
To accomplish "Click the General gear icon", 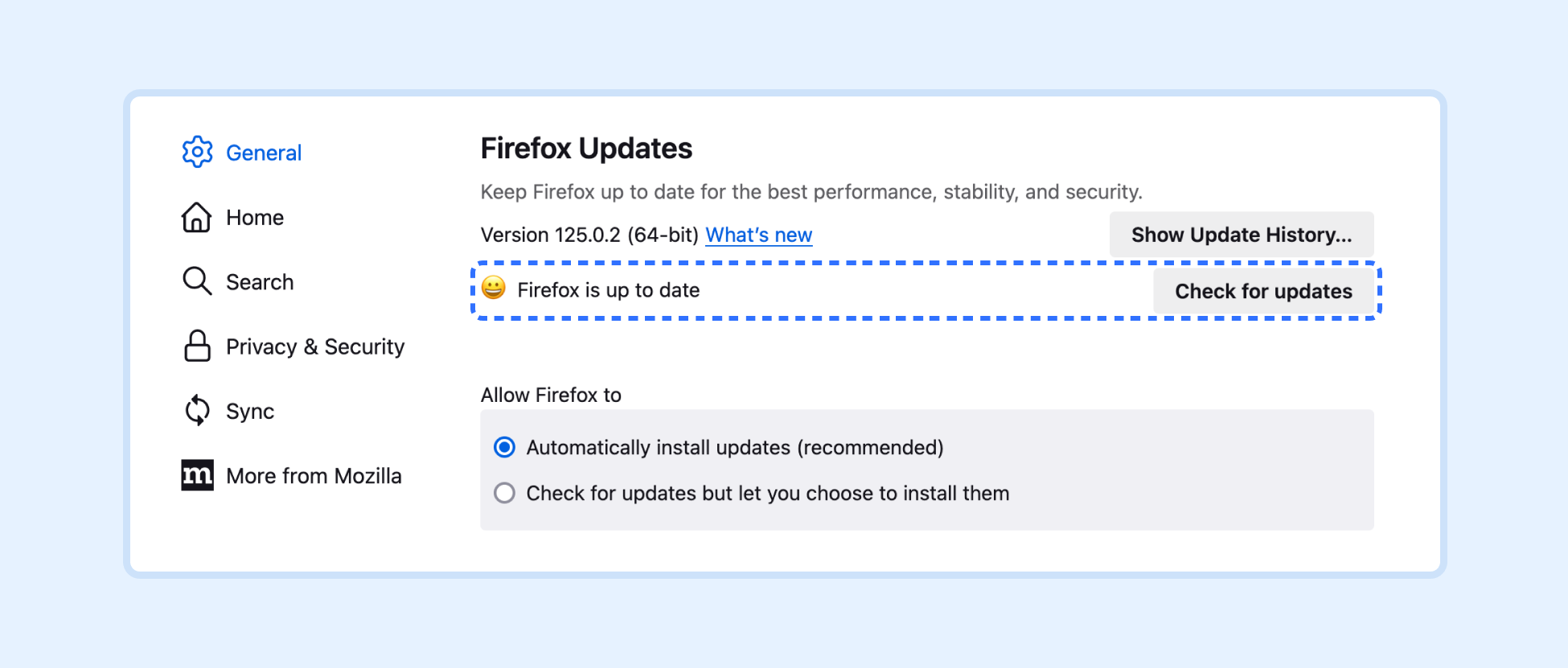I will (x=197, y=152).
